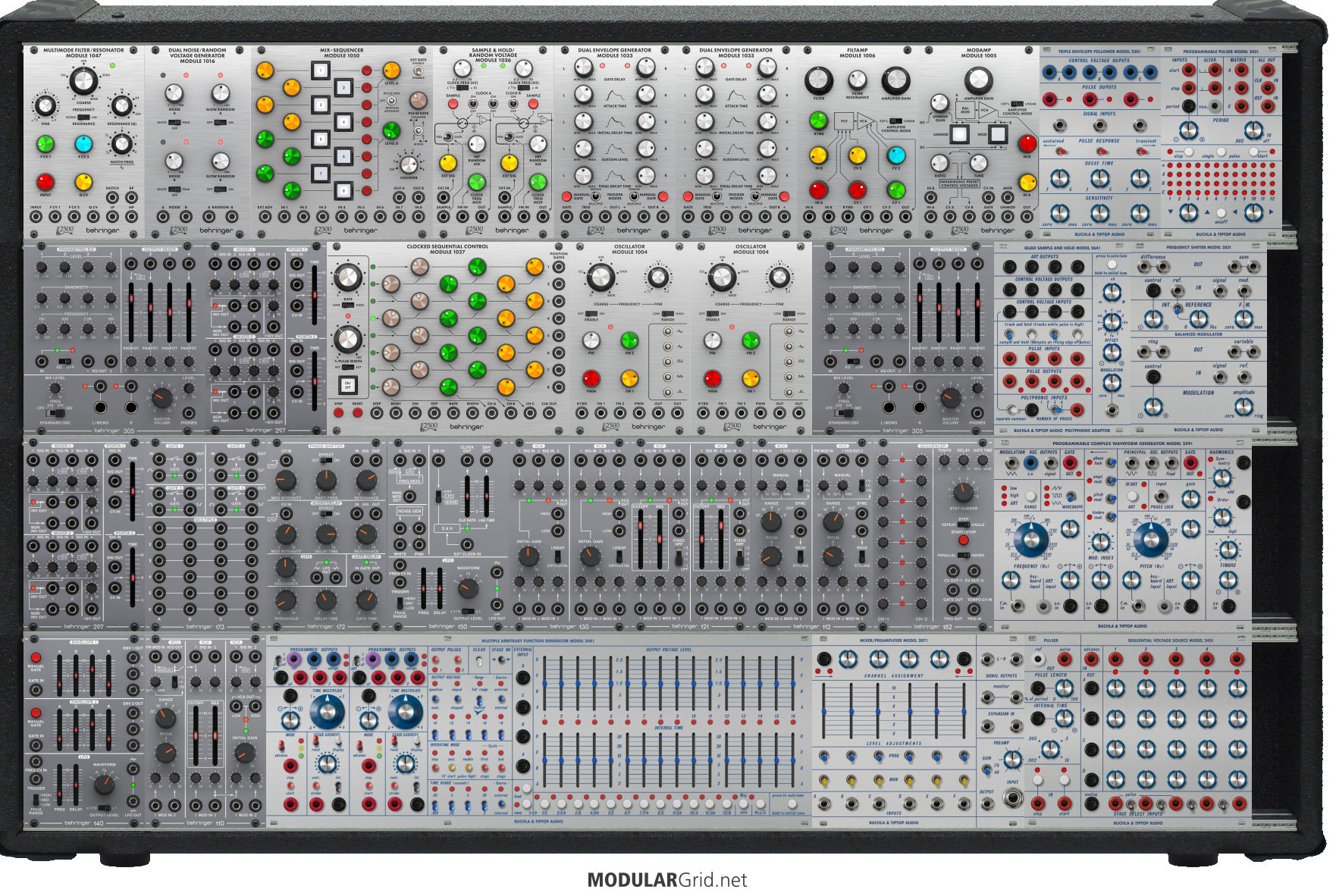Toggle the Off/On switch under Slow Random A

coord(220,121)
